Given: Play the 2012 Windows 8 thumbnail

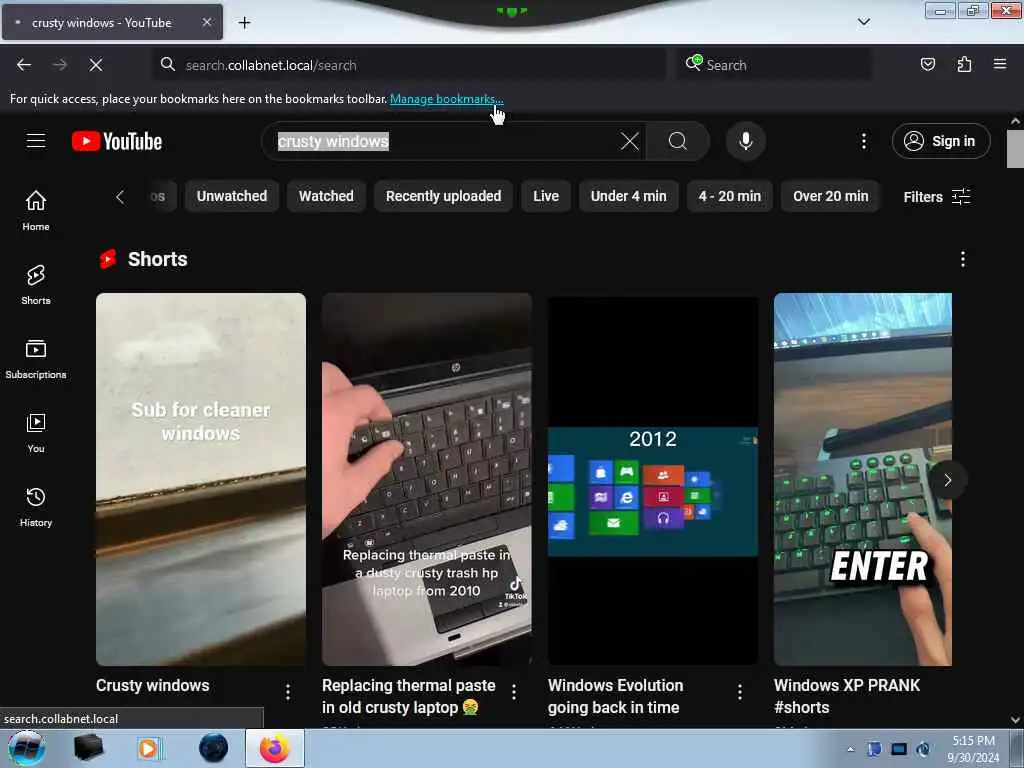Looking at the screenshot, I should [x=653, y=479].
